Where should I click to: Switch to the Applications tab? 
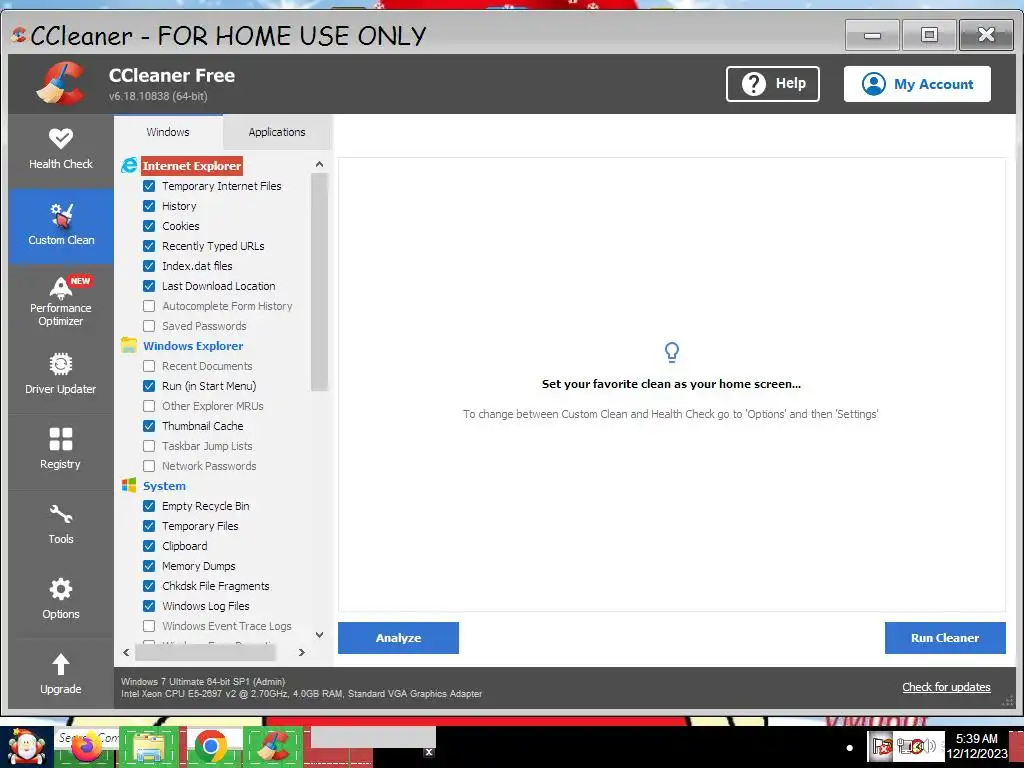pyautogui.click(x=277, y=132)
